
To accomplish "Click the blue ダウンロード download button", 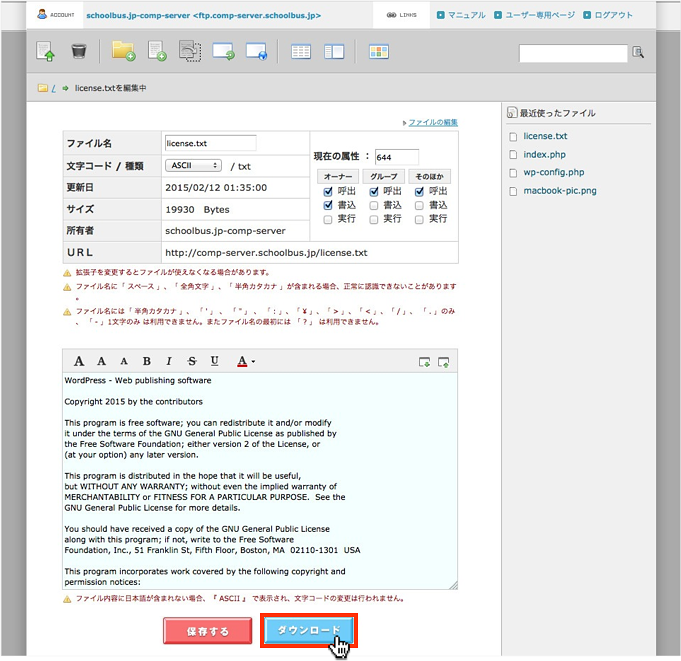I will coord(308,630).
